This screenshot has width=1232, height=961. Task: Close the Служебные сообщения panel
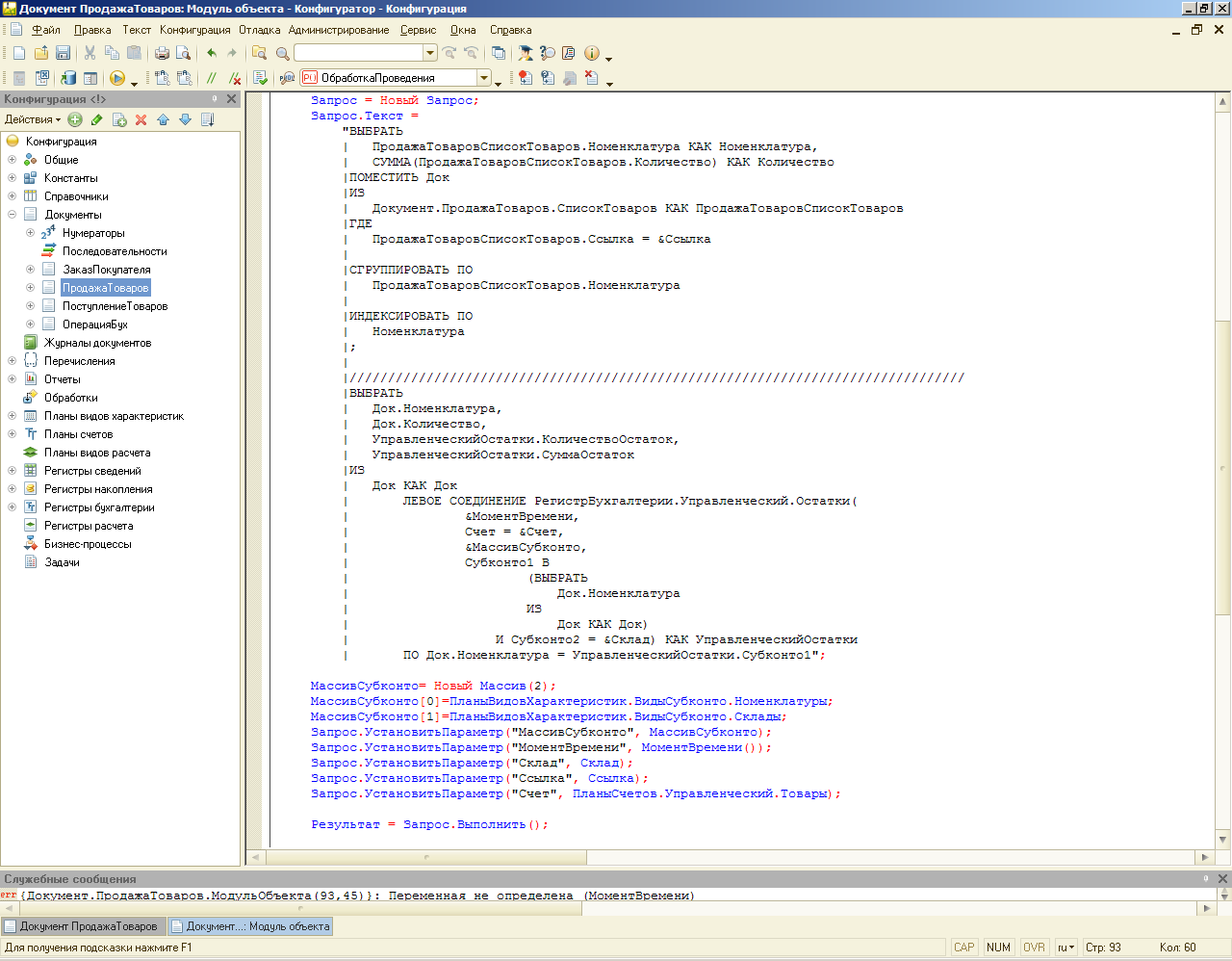pos(1222,878)
